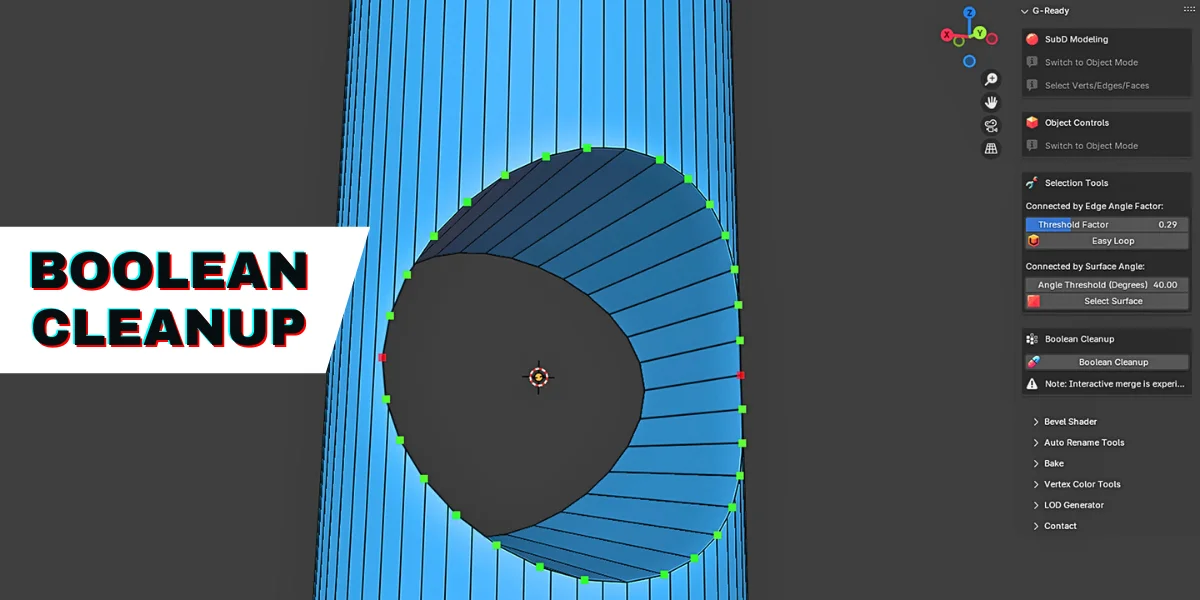The height and width of the screenshot is (600, 1200).
Task: Click the Easy Loop orange icon
Action: click(x=1033, y=241)
